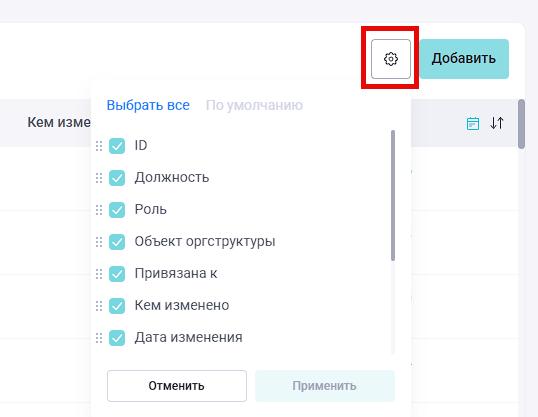Click the column list scrollbar thumb
This screenshot has width=538, height=417.
click(x=393, y=195)
